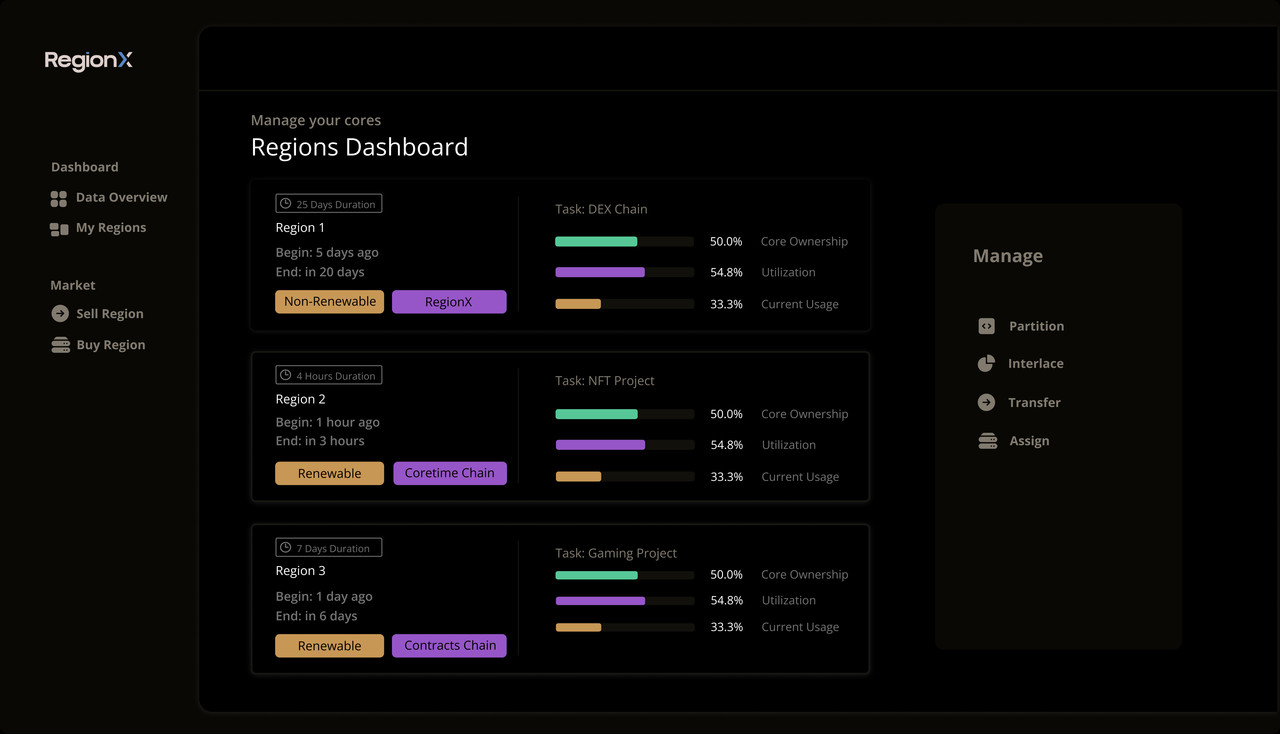Click Renewable tag on Region 3

click(x=330, y=646)
